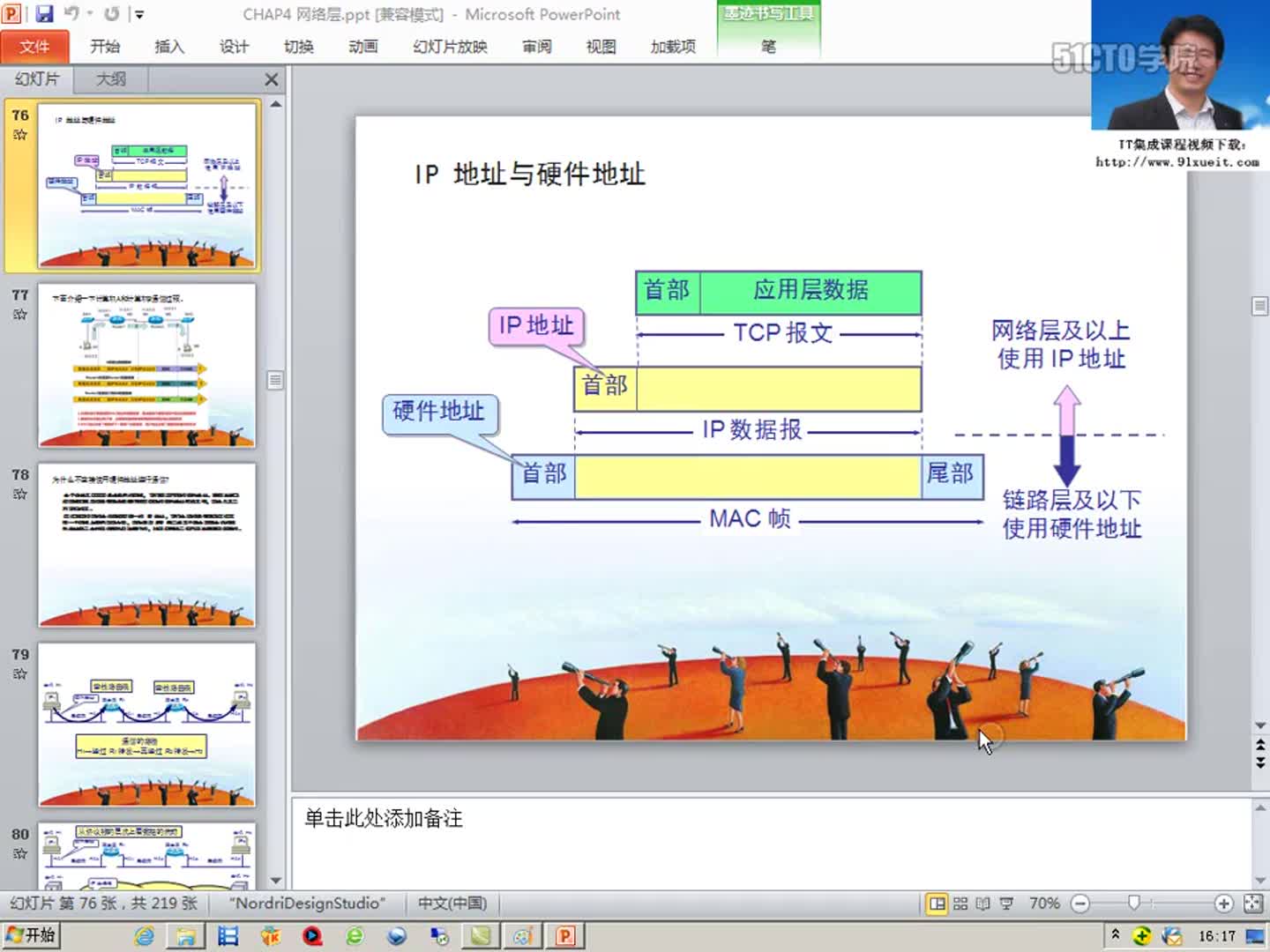1270x952 pixels.
Task: Click the Save icon in quick access toolbar
Action: (44, 13)
